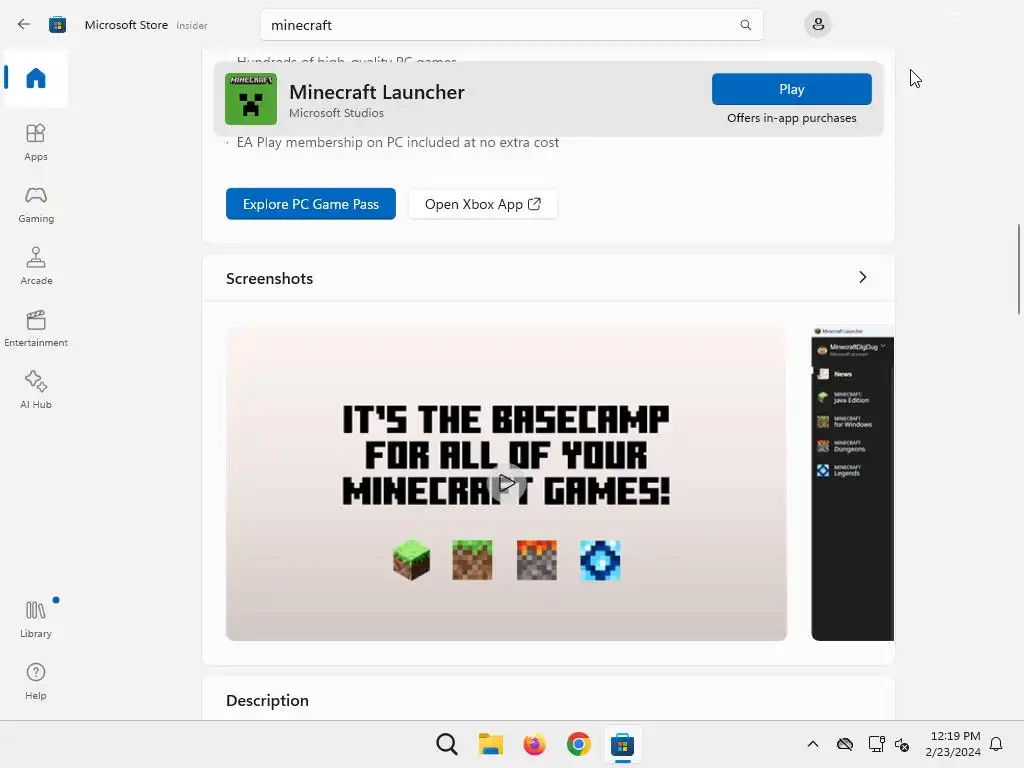
Task: Click the Description heading
Action: (267, 701)
